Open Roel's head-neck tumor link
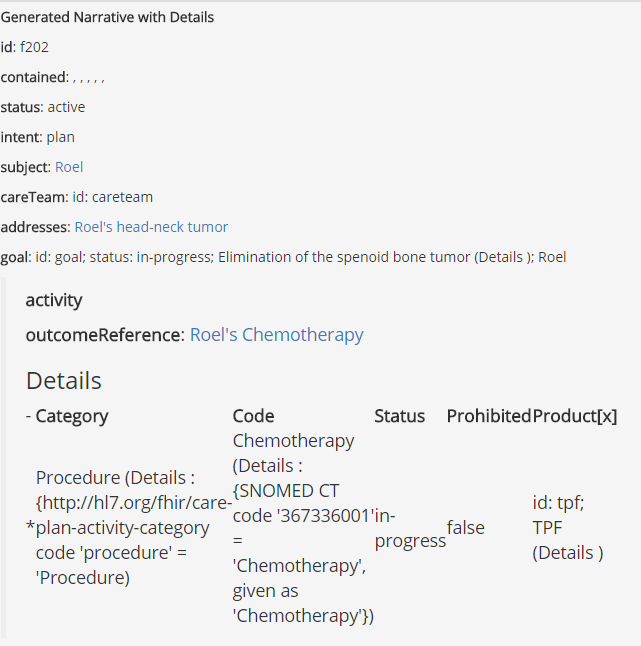The image size is (641, 646). tap(151, 227)
